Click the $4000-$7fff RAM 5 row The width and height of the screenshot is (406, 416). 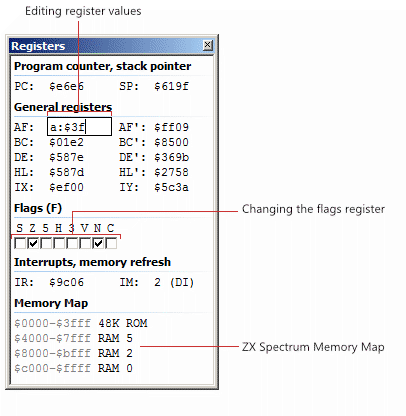[73, 338]
